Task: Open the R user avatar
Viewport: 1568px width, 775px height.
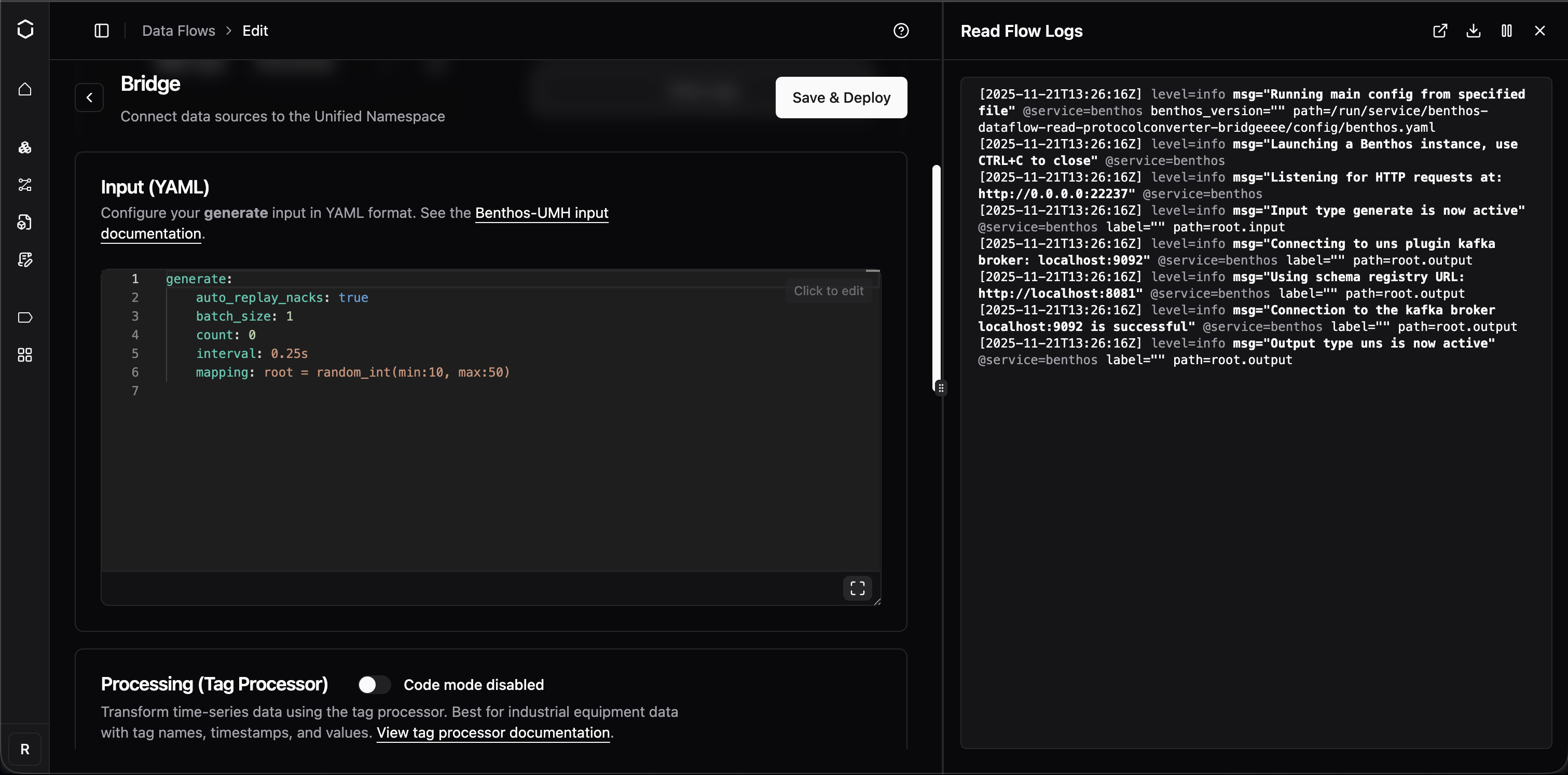Action: click(25, 749)
